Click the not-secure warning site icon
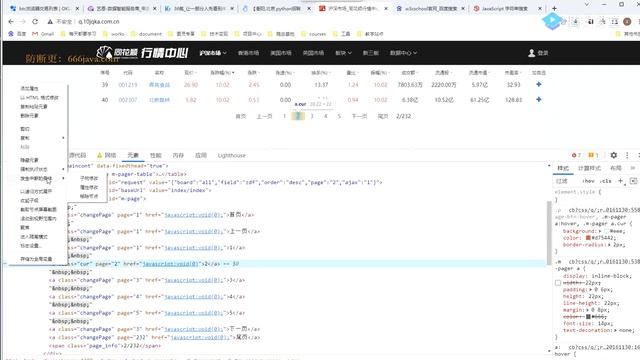640x360 pixels. coord(50,22)
